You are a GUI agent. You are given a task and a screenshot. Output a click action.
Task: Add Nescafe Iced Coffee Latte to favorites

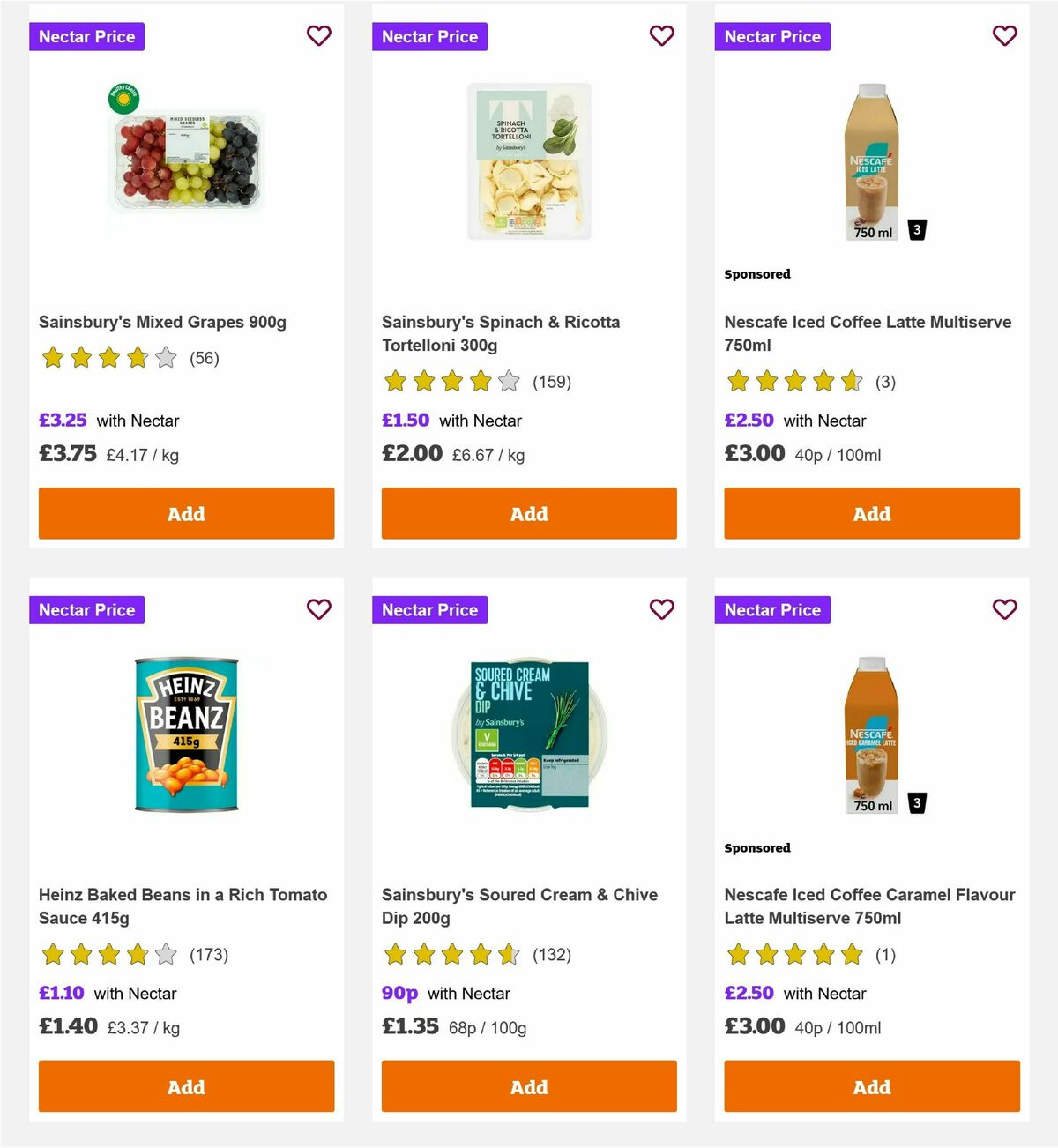(1003, 35)
